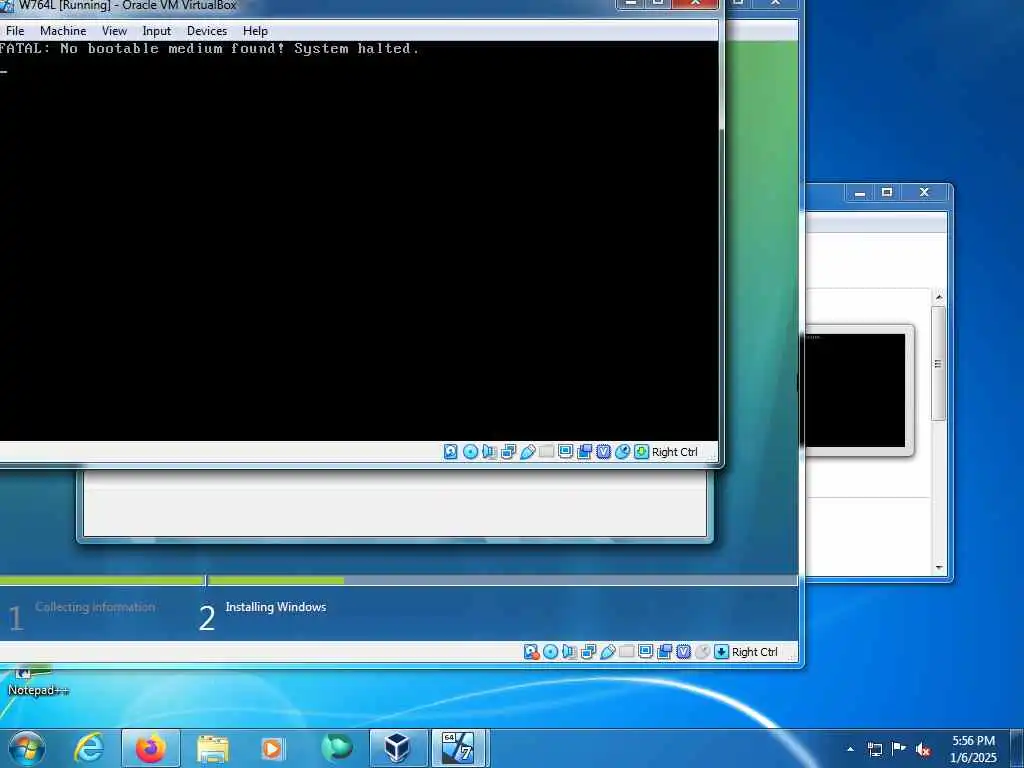Viewport: 1024px width, 768px height.
Task: Click display indicator in W764L status bar
Action: click(566, 452)
